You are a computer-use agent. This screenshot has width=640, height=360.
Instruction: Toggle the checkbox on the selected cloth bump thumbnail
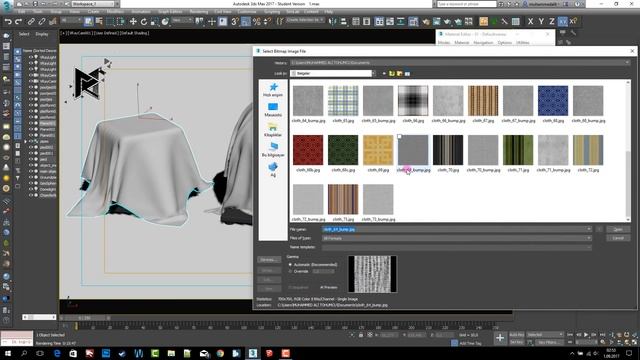coord(400,137)
